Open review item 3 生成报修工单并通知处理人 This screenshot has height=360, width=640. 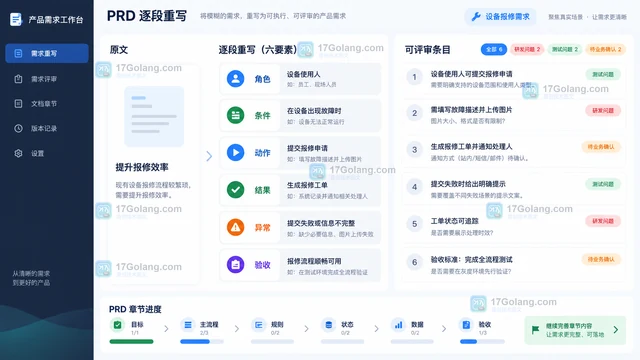tap(514, 152)
